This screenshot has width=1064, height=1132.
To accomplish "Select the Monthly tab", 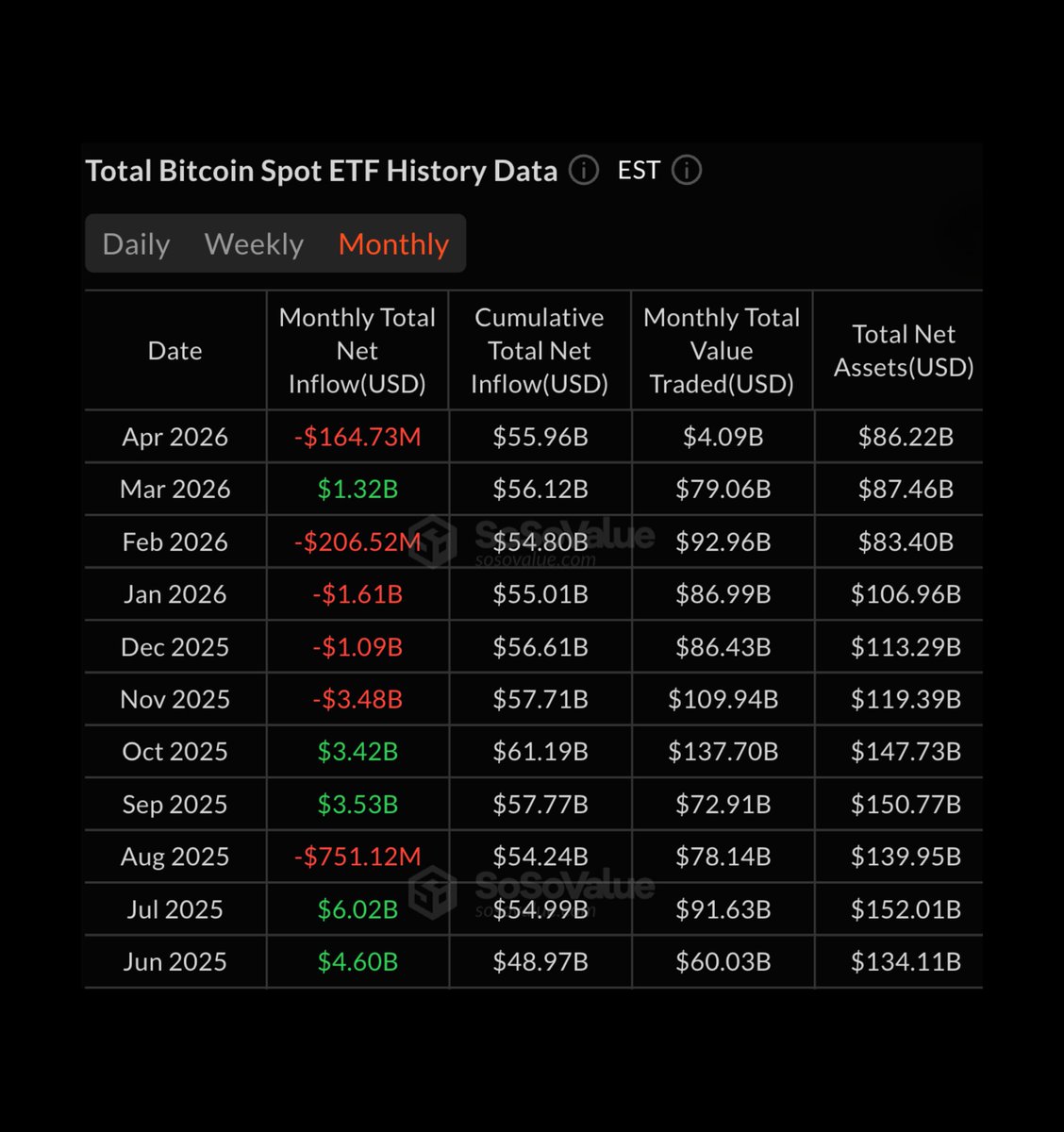I will [x=393, y=244].
